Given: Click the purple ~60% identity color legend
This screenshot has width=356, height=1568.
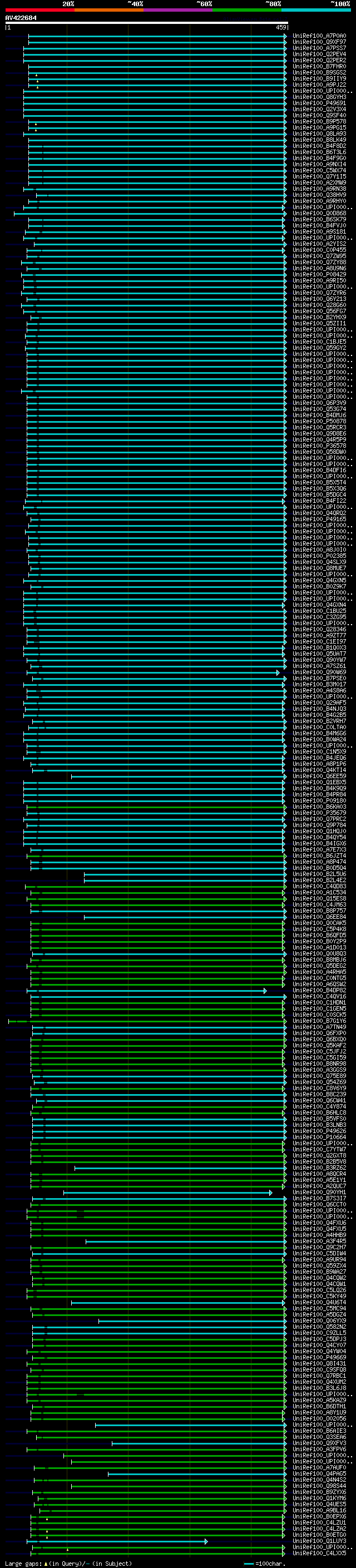Looking at the screenshot, I should click(x=179, y=11).
